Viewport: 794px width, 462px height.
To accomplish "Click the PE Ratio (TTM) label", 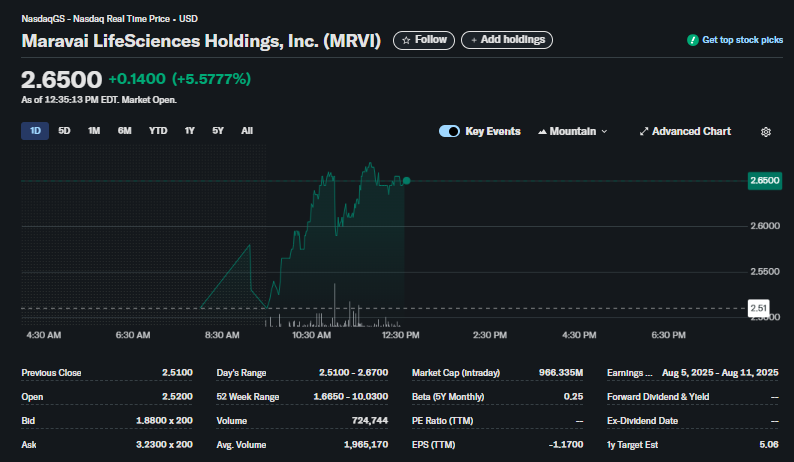I will point(442,420).
